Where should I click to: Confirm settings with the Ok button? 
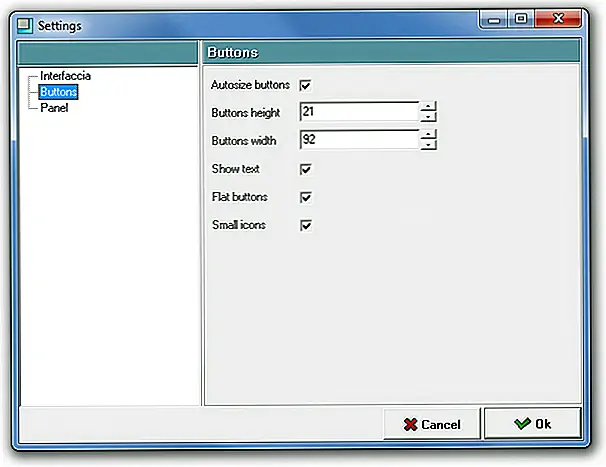[x=533, y=424]
